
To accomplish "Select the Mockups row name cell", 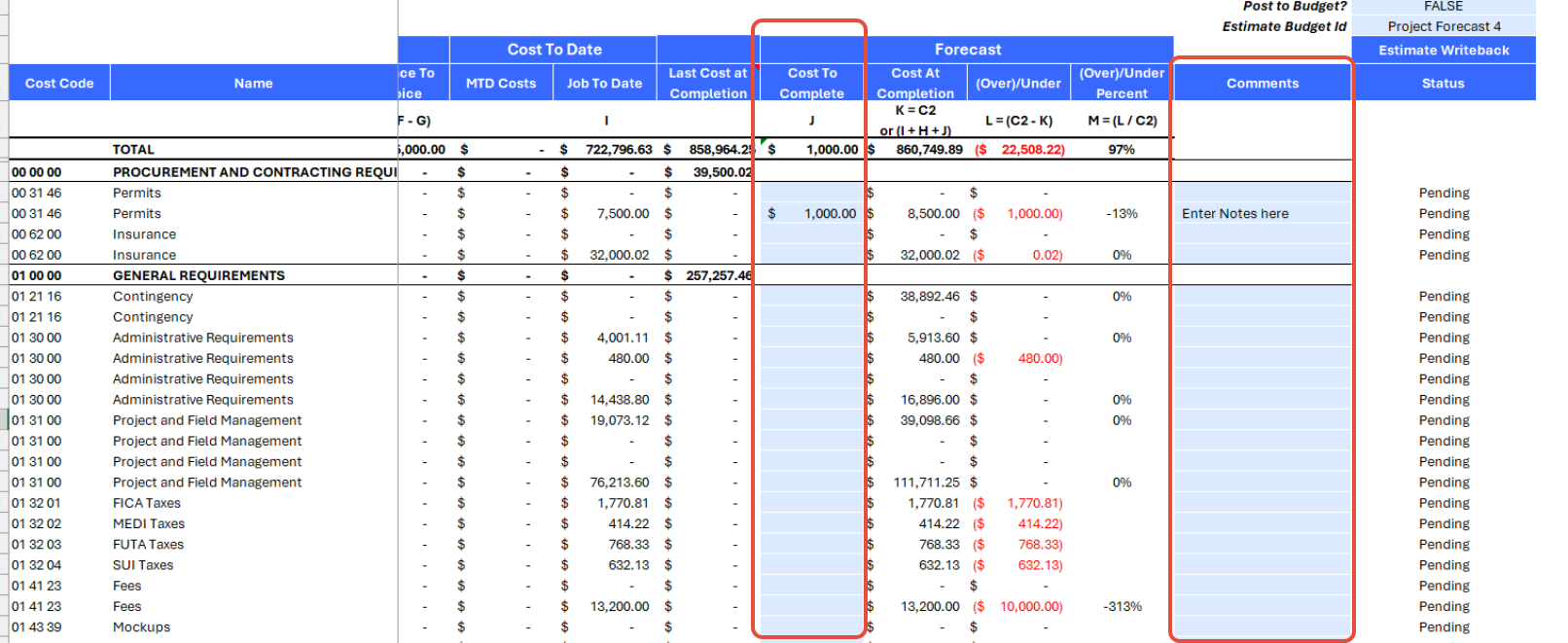I will (x=141, y=627).
